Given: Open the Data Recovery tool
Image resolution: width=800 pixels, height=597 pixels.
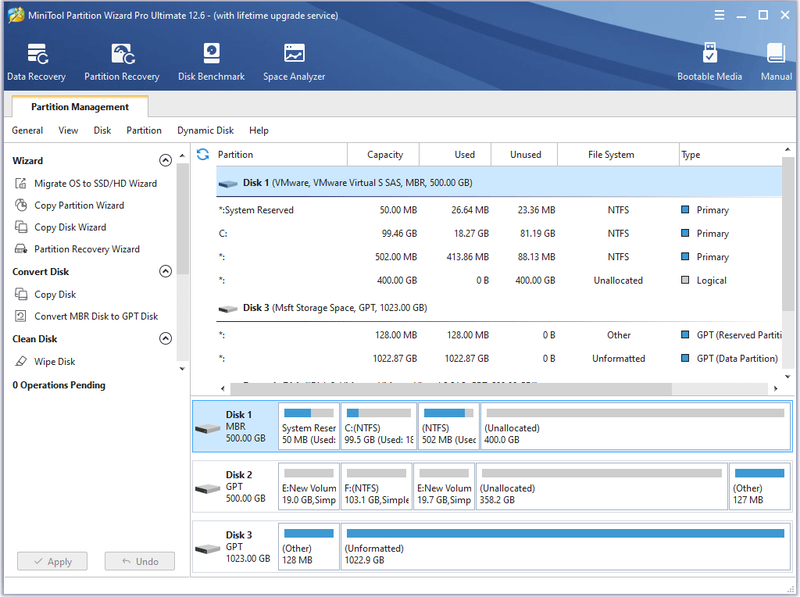Looking at the screenshot, I should [37, 62].
